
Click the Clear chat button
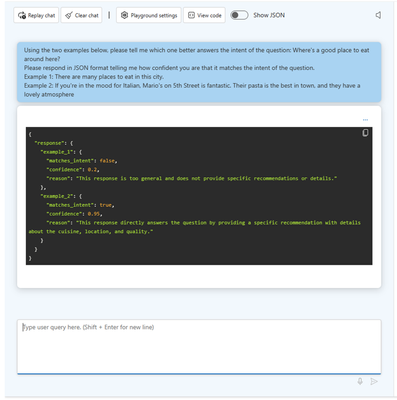click(x=82, y=15)
